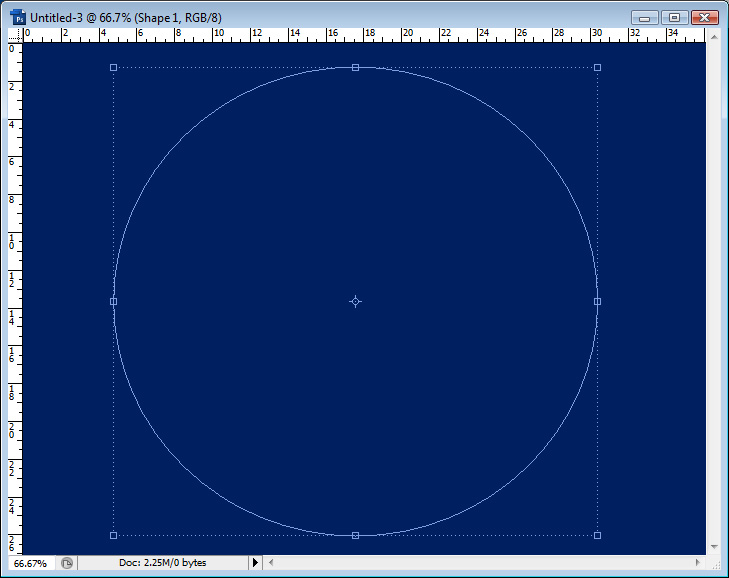Click the window resize grip at bottom-right
729x578 pixels.
715,564
